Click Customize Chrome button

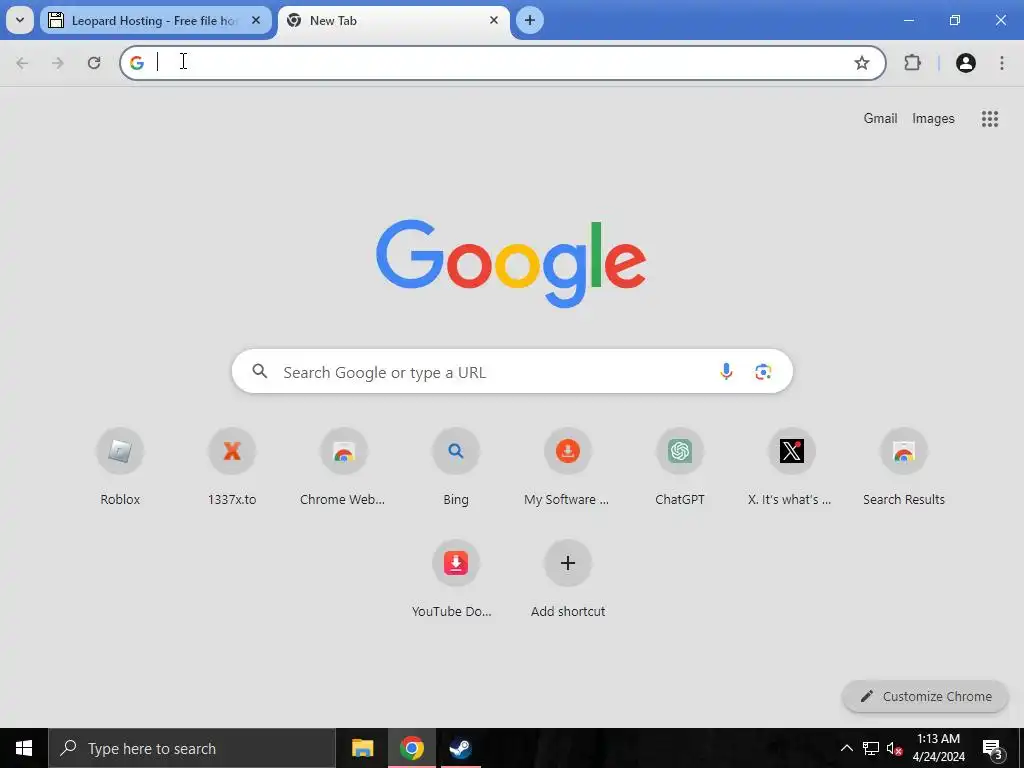tap(925, 696)
